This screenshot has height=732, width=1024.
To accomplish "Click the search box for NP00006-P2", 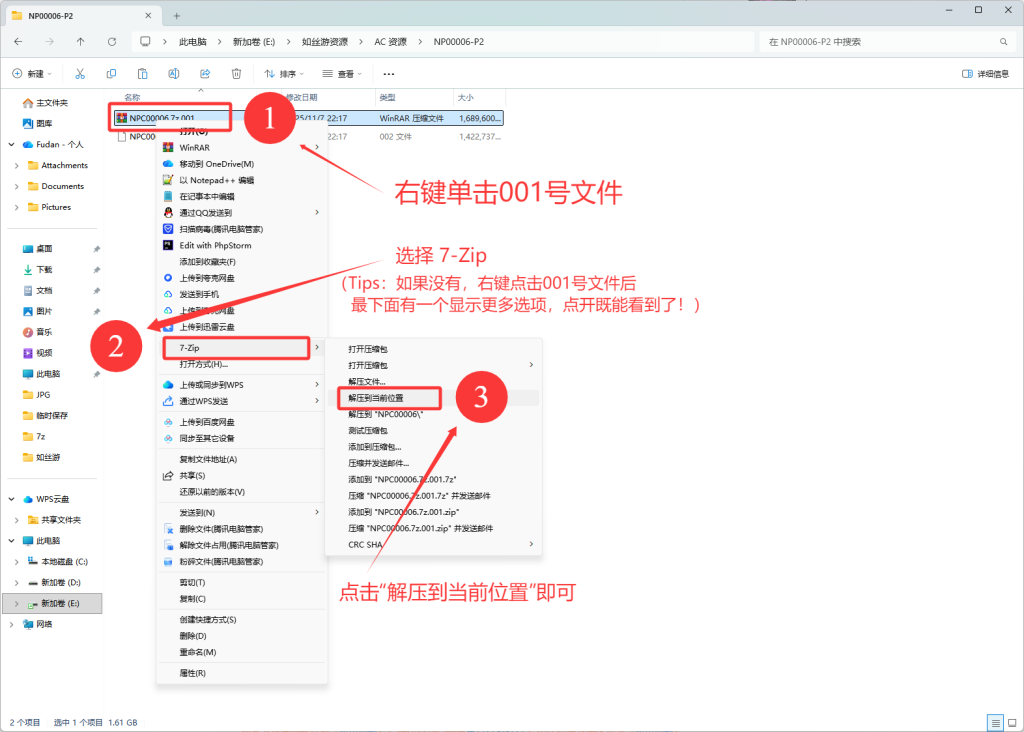I will click(x=880, y=42).
